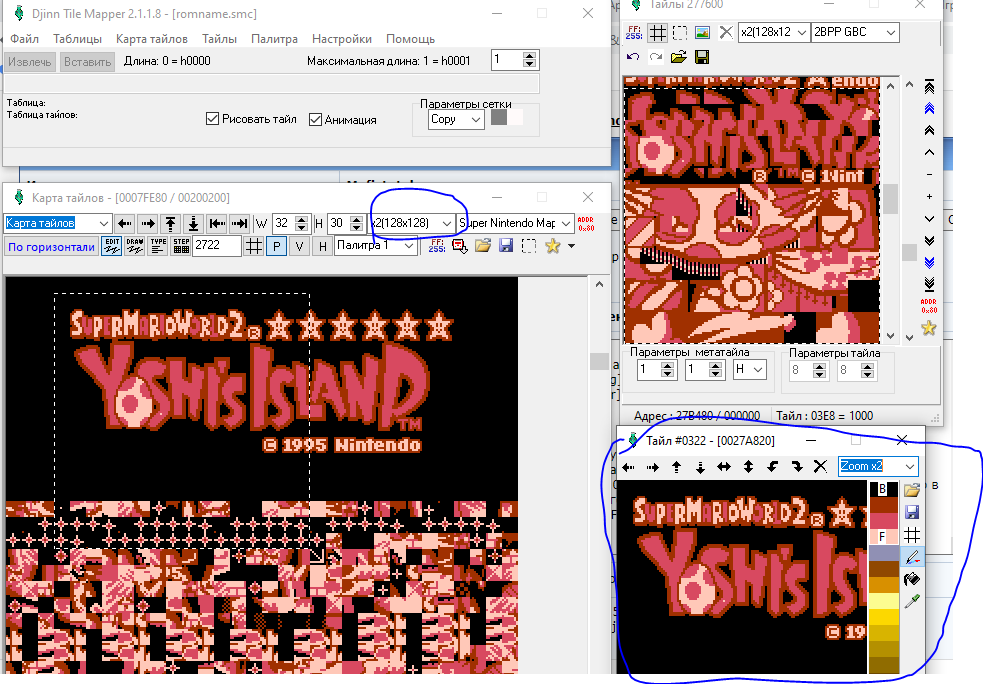Select the dashed selection tool in Тайлы window
983x684 pixels.
[x=680, y=32]
